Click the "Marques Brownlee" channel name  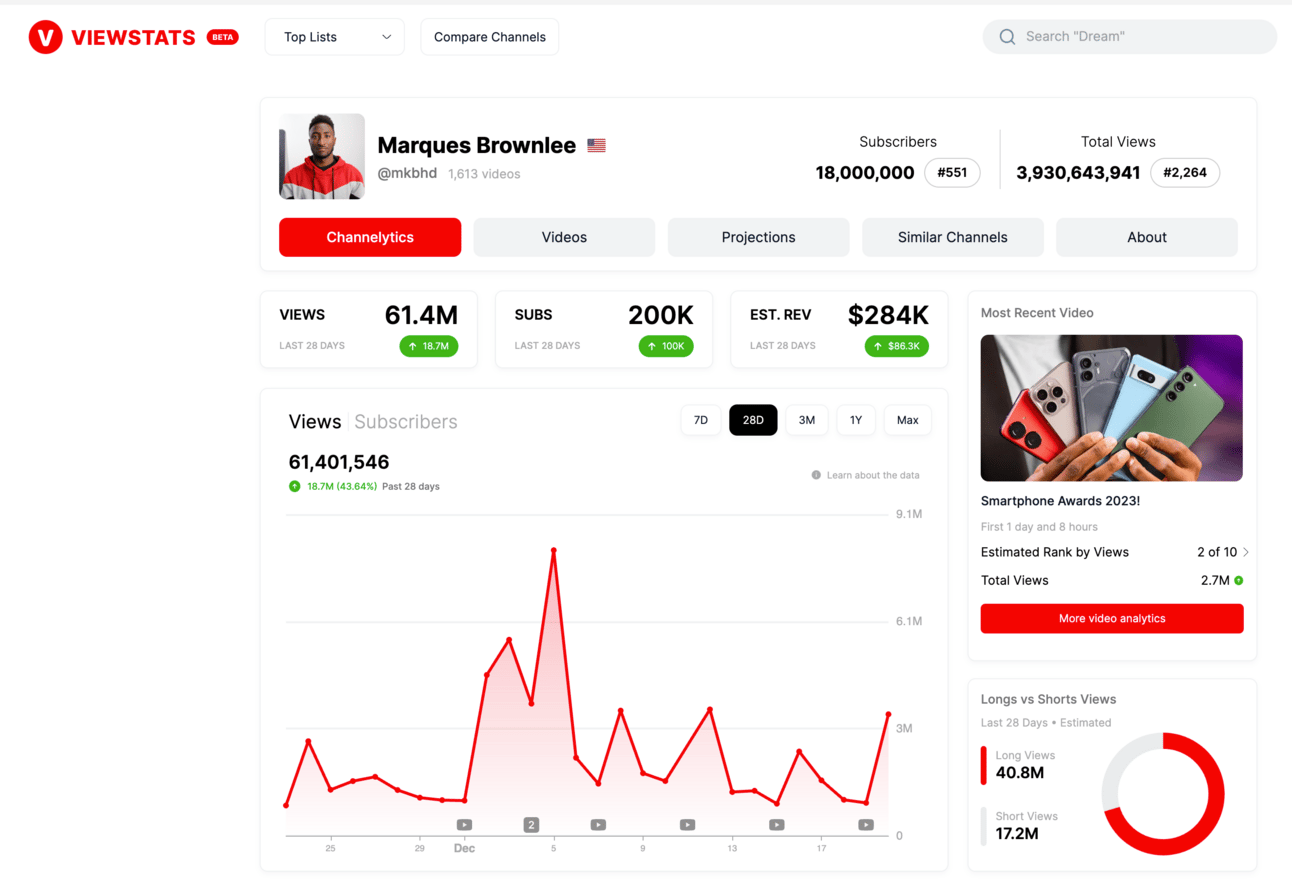tap(477, 145)
